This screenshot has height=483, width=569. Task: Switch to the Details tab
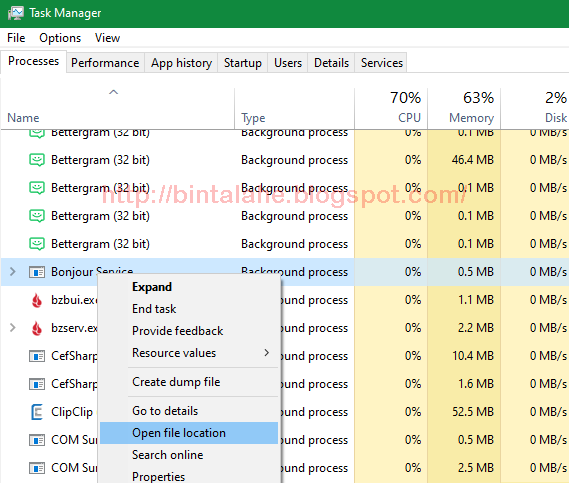pos(331,63)
